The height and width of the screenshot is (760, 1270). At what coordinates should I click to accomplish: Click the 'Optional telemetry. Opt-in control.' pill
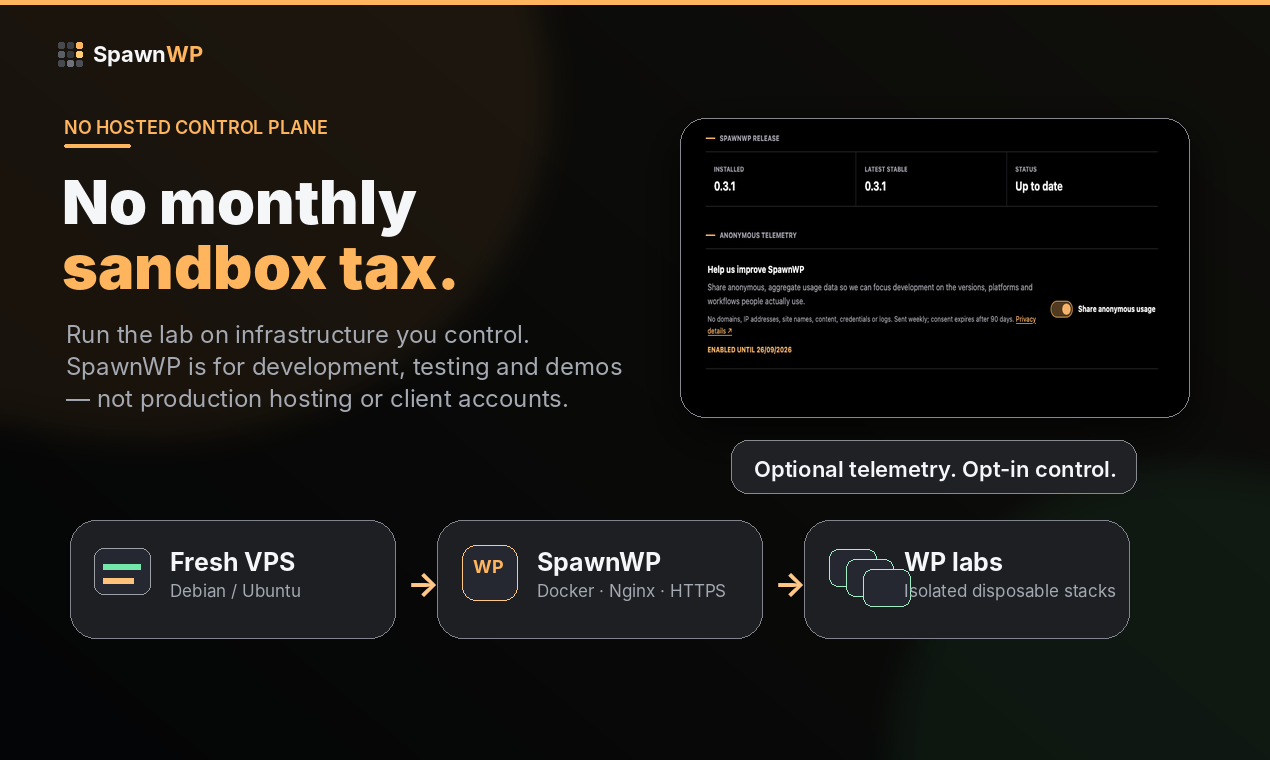coord(934,467)
